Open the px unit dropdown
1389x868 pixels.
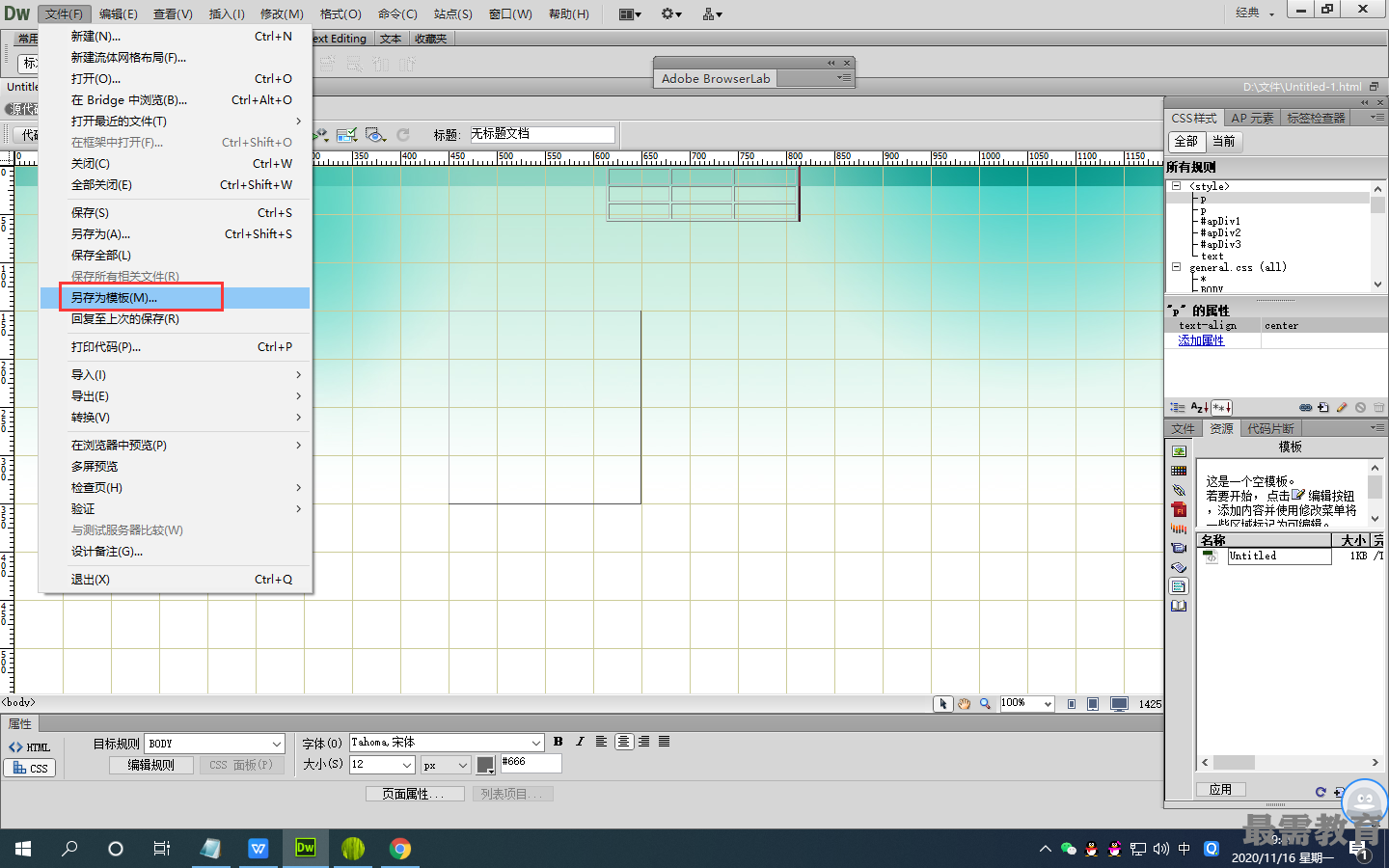[x=463, y=765]
